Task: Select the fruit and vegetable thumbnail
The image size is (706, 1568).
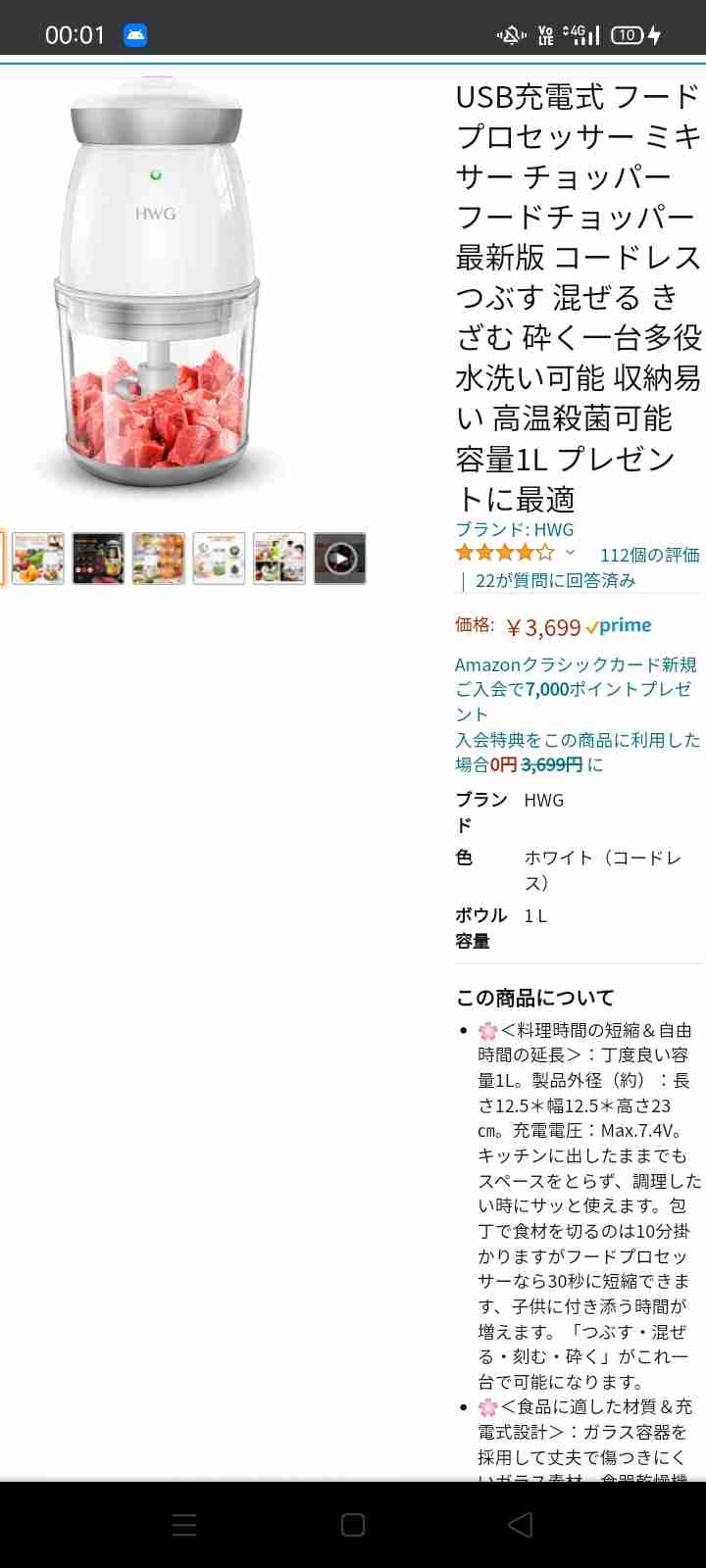Action: click(37, 559)
